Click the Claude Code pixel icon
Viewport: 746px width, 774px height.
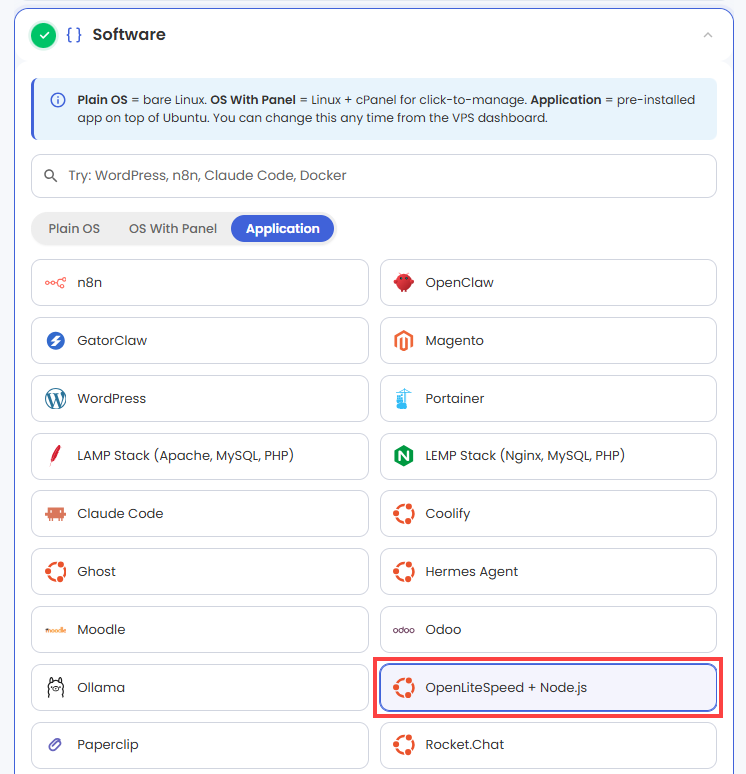[55, 514]
